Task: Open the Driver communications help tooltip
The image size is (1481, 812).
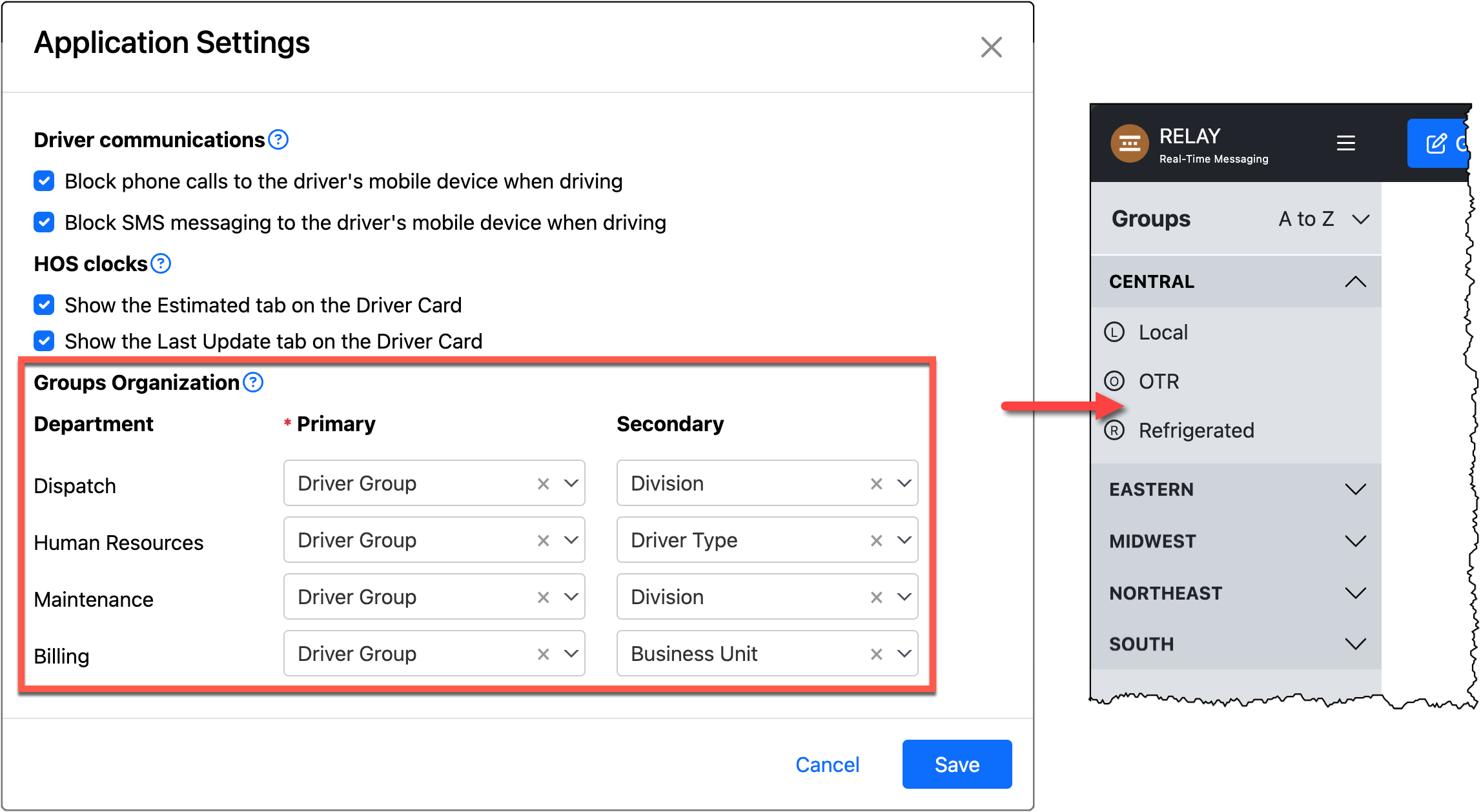Action: click(x=278, y=139)
